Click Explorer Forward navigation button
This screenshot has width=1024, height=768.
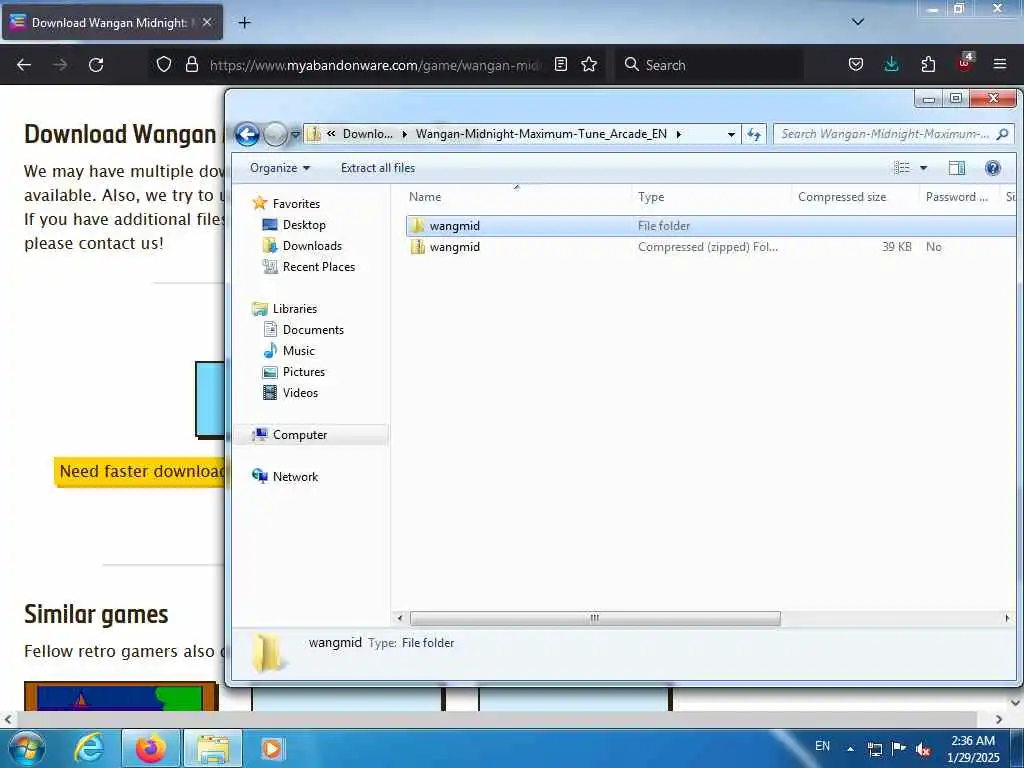click(x=275, y=134)
